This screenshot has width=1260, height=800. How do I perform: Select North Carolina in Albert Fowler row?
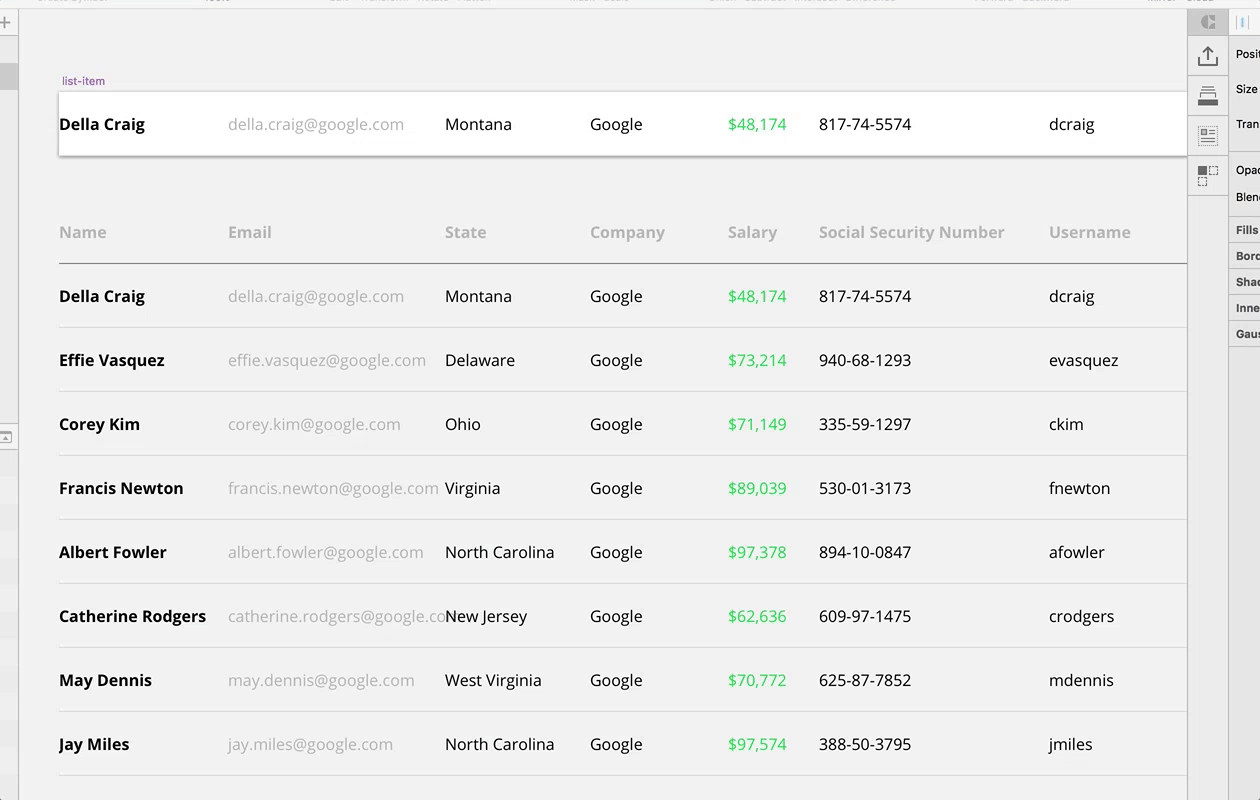500,552
